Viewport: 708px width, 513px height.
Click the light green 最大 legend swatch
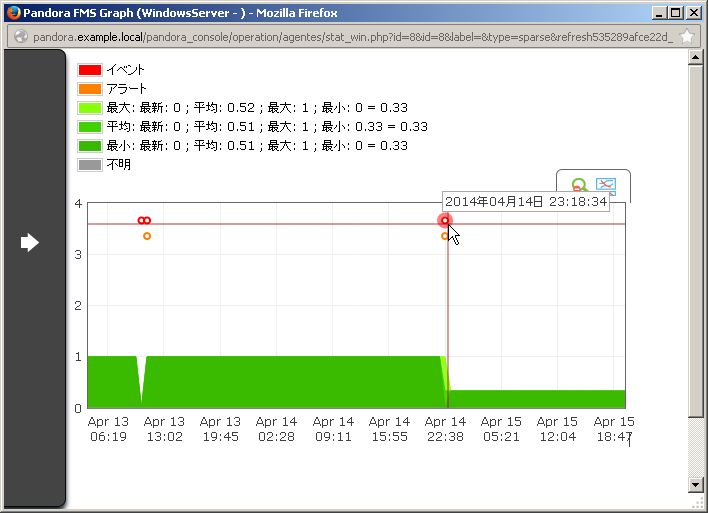tap(90, 108)
